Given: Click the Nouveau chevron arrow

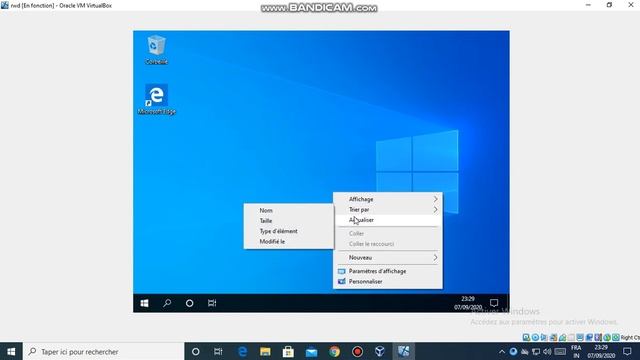Looking at the screenshot, I should (x=436, y=258).
